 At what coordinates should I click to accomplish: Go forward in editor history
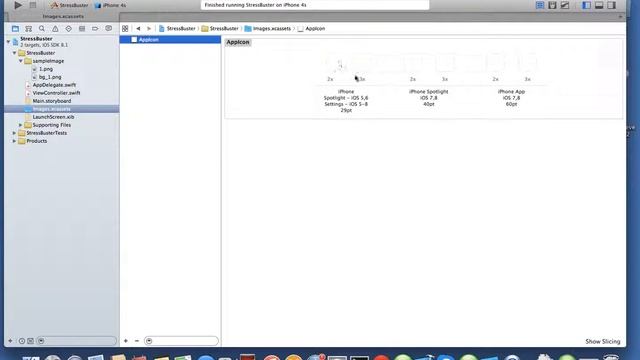pos(149,29)
